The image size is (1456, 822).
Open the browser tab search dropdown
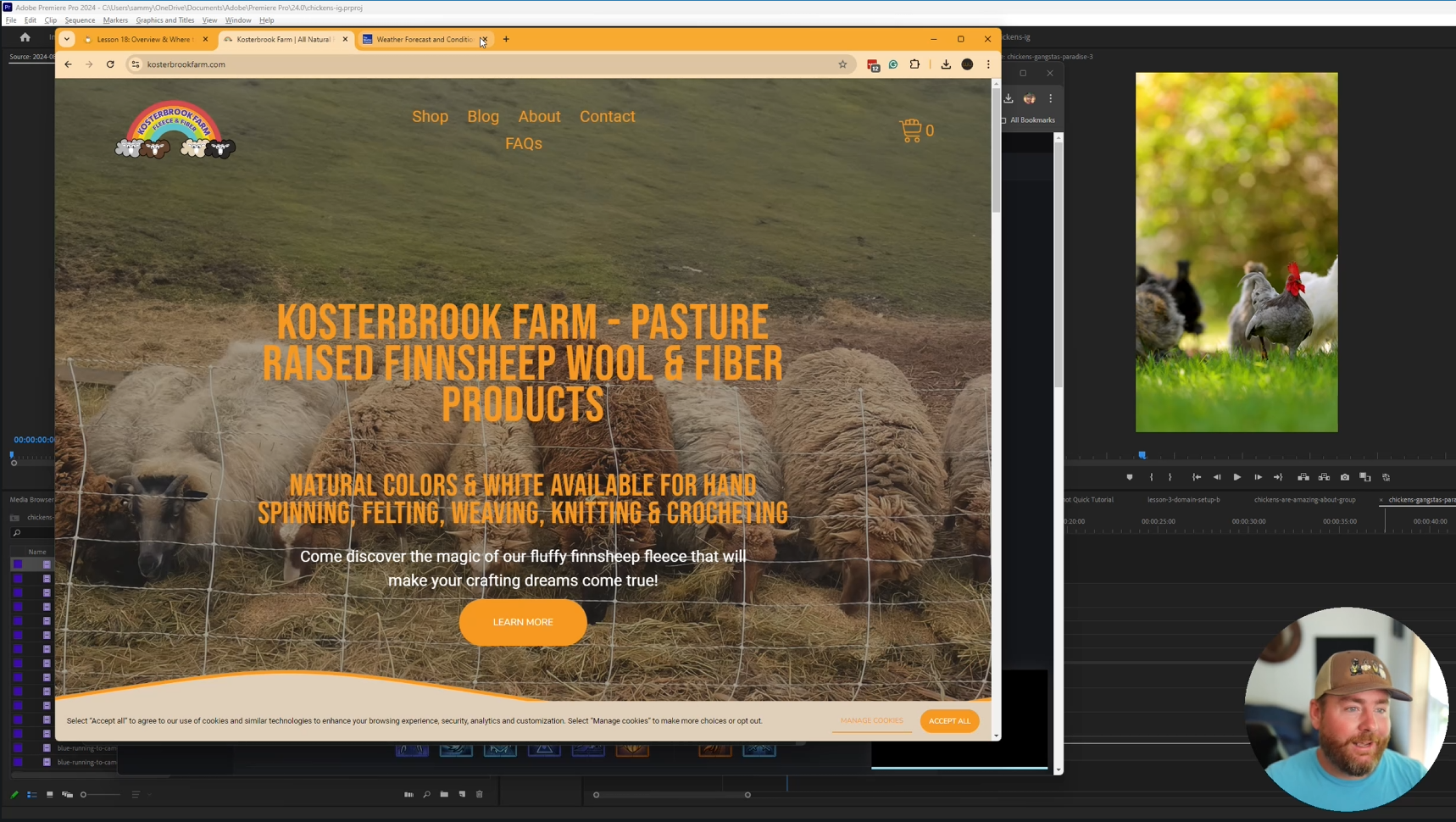tap(67, 39)
